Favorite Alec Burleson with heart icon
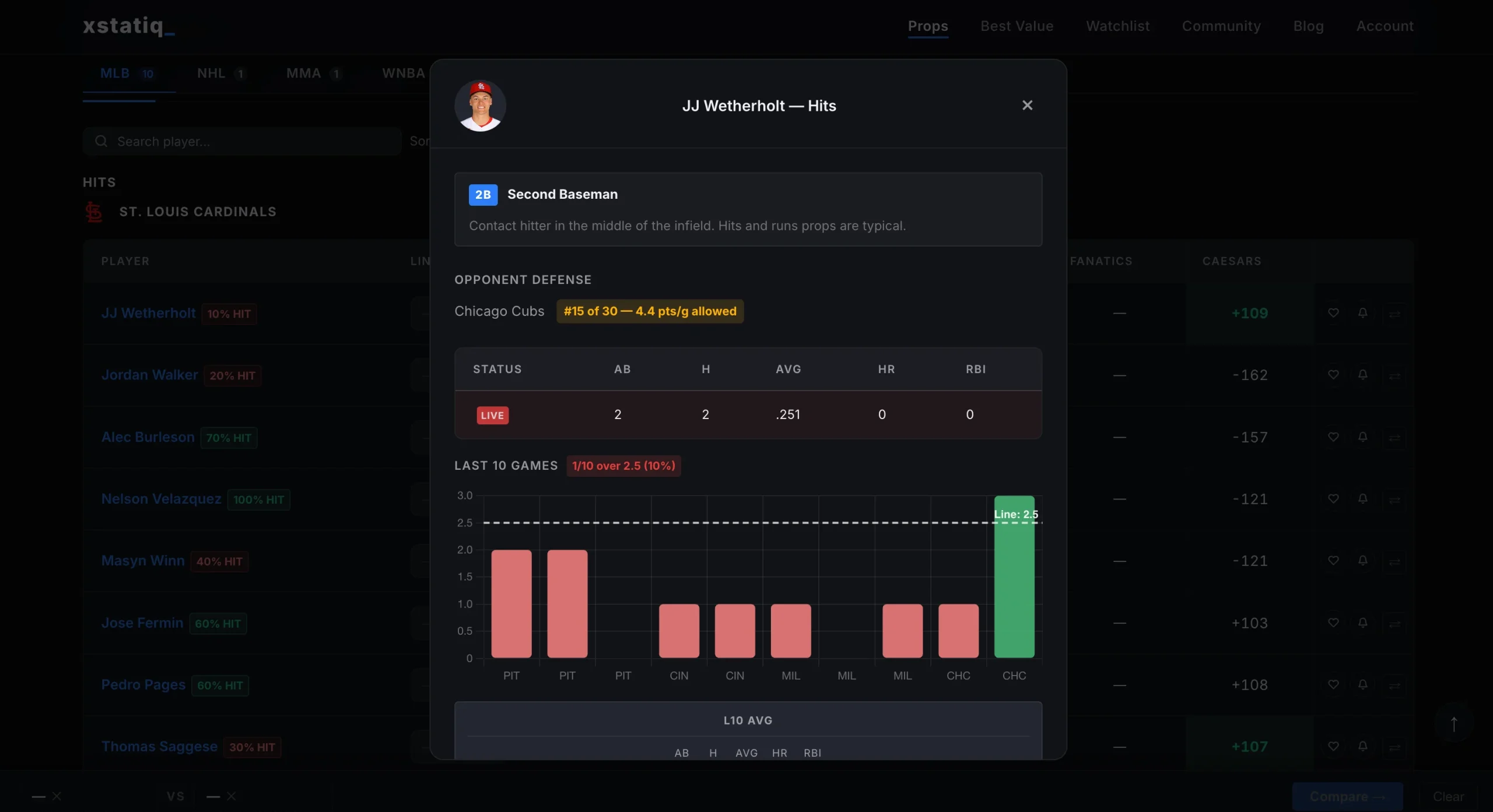The image size is (1493, 812). click(x=1333, y=437)
